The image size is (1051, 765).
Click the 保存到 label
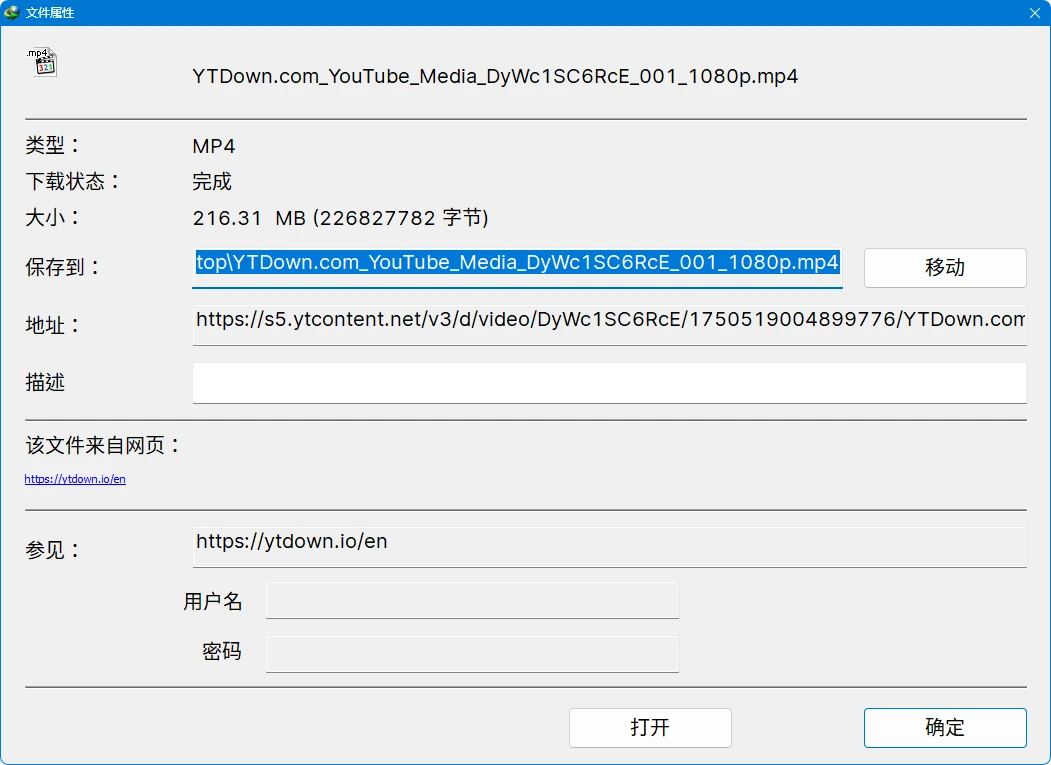click(x=64, y=268)
